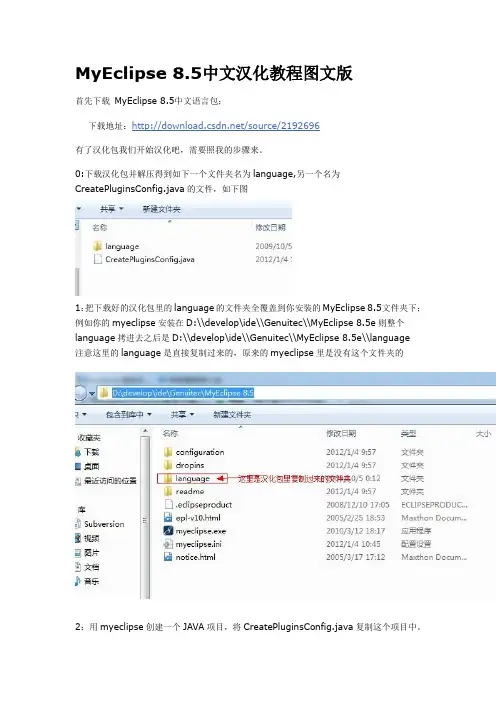The height and width of the screenshot is (702, 496).
Task: Click the epl-v10.html file icon
Action: pyautogui.click(x=168, y=518)
